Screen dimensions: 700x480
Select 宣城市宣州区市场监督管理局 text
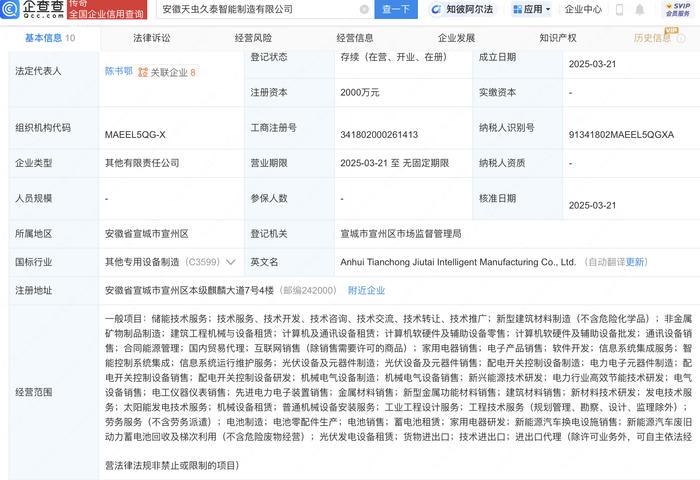tap(401, 234)
